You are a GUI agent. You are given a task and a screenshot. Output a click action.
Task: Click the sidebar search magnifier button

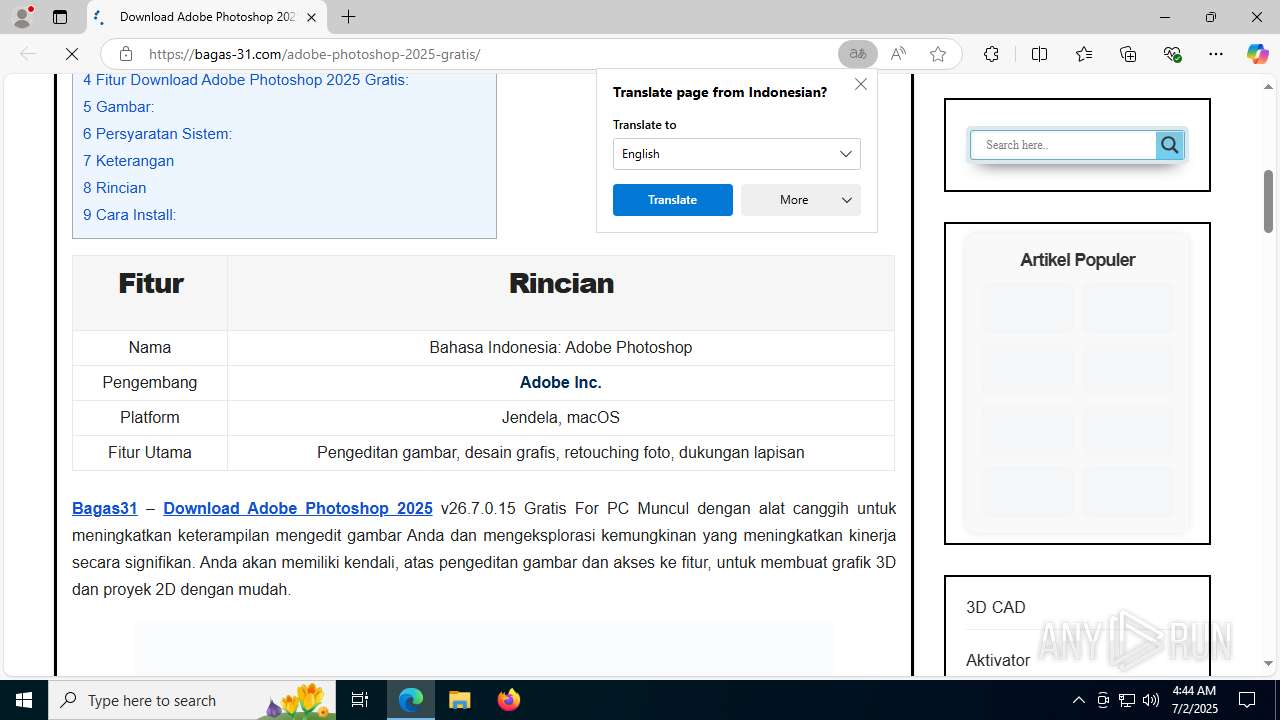[x=1170, y=145]
